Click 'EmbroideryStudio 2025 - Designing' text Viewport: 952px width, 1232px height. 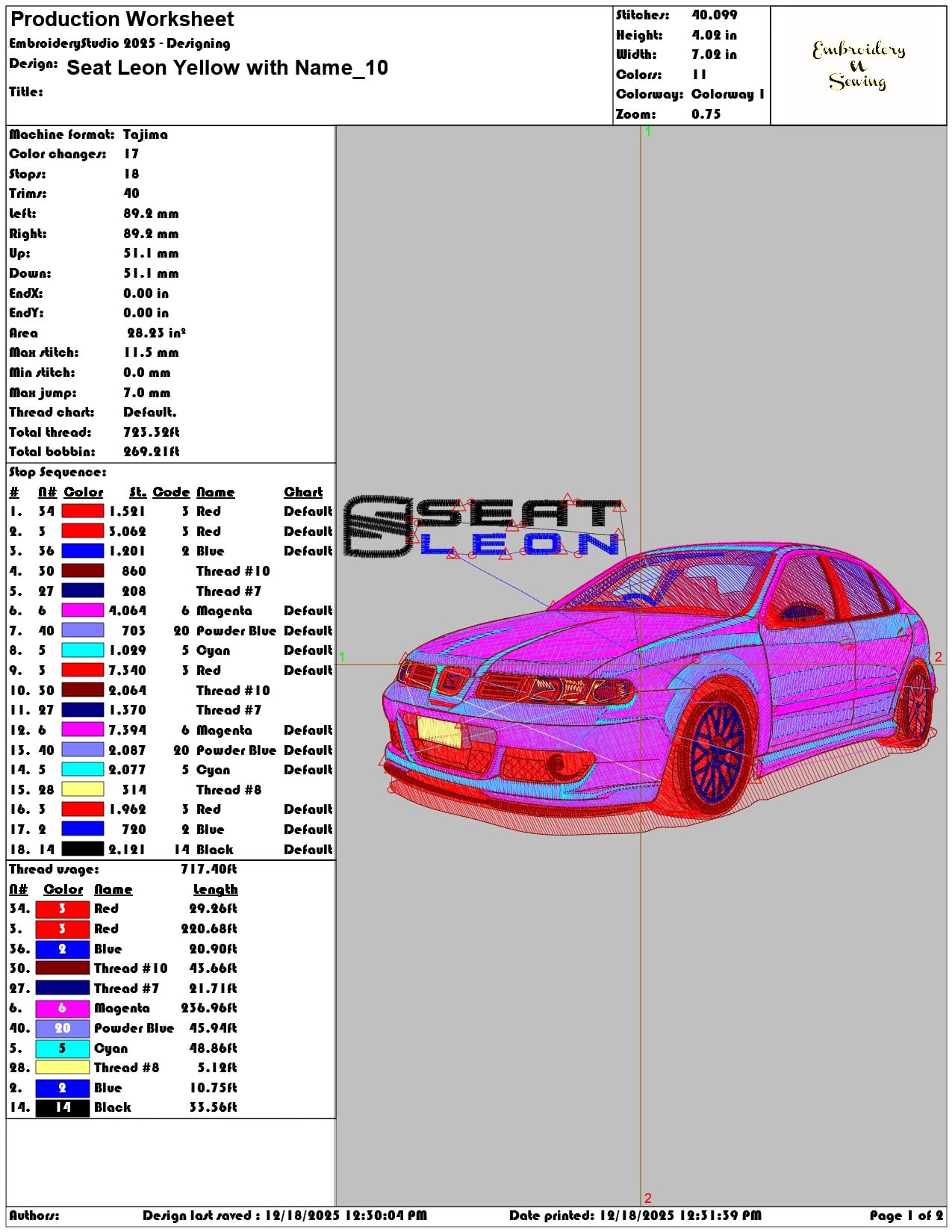(x=119, y=43)
